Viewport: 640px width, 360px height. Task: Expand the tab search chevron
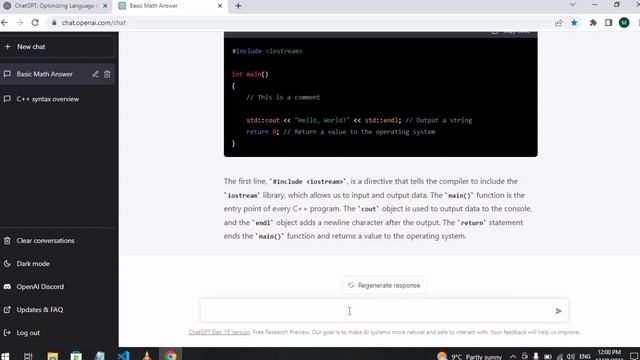click(x=573, y=5)
